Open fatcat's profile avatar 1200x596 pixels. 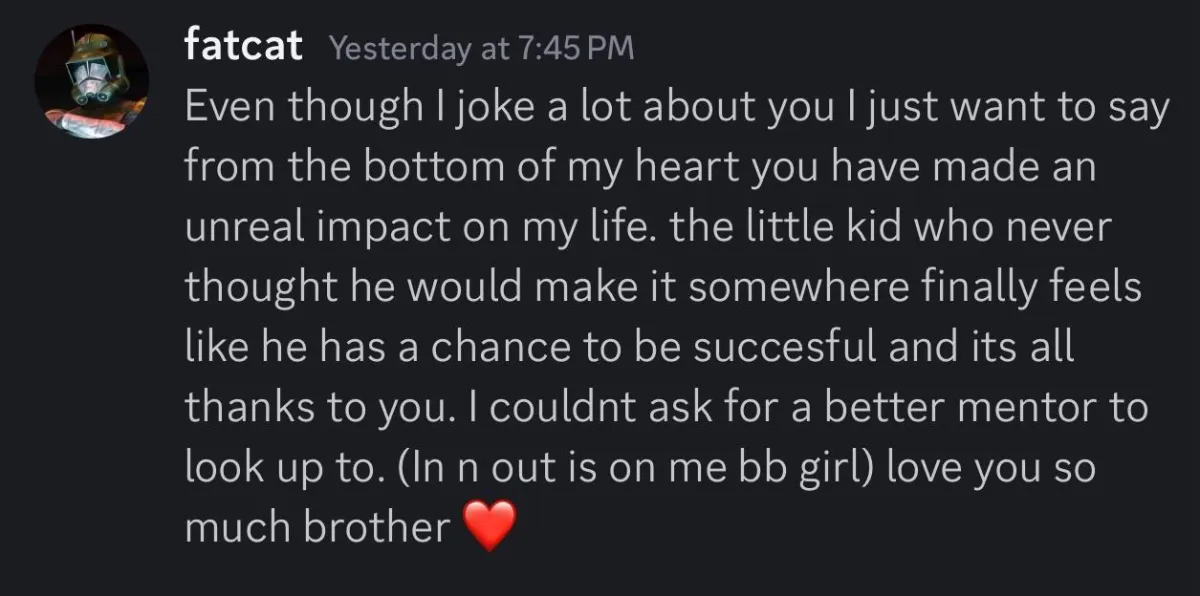click(x=91, y=82)
